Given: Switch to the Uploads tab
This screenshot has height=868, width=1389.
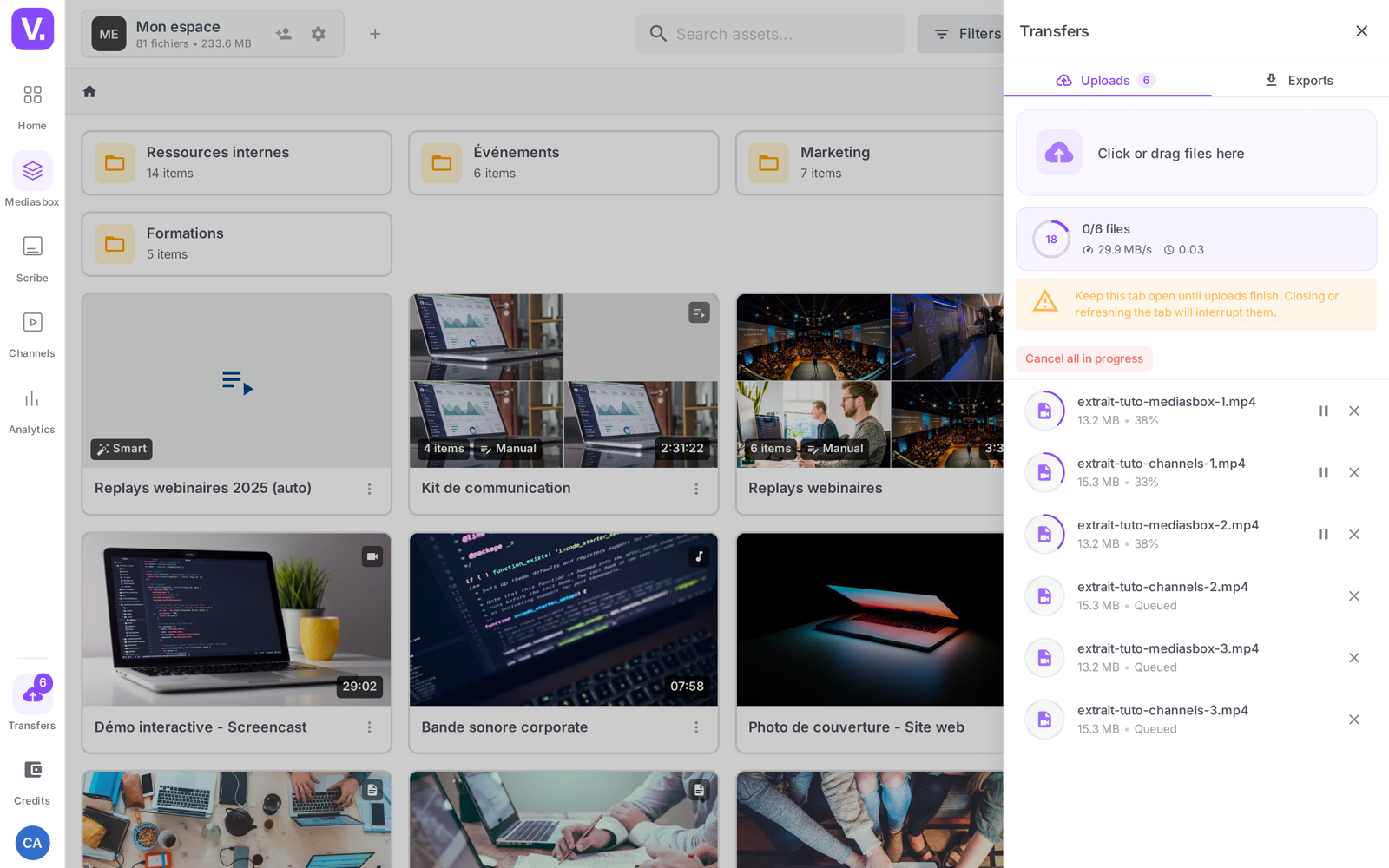Looking at the screenshot, I should 1108,80.
